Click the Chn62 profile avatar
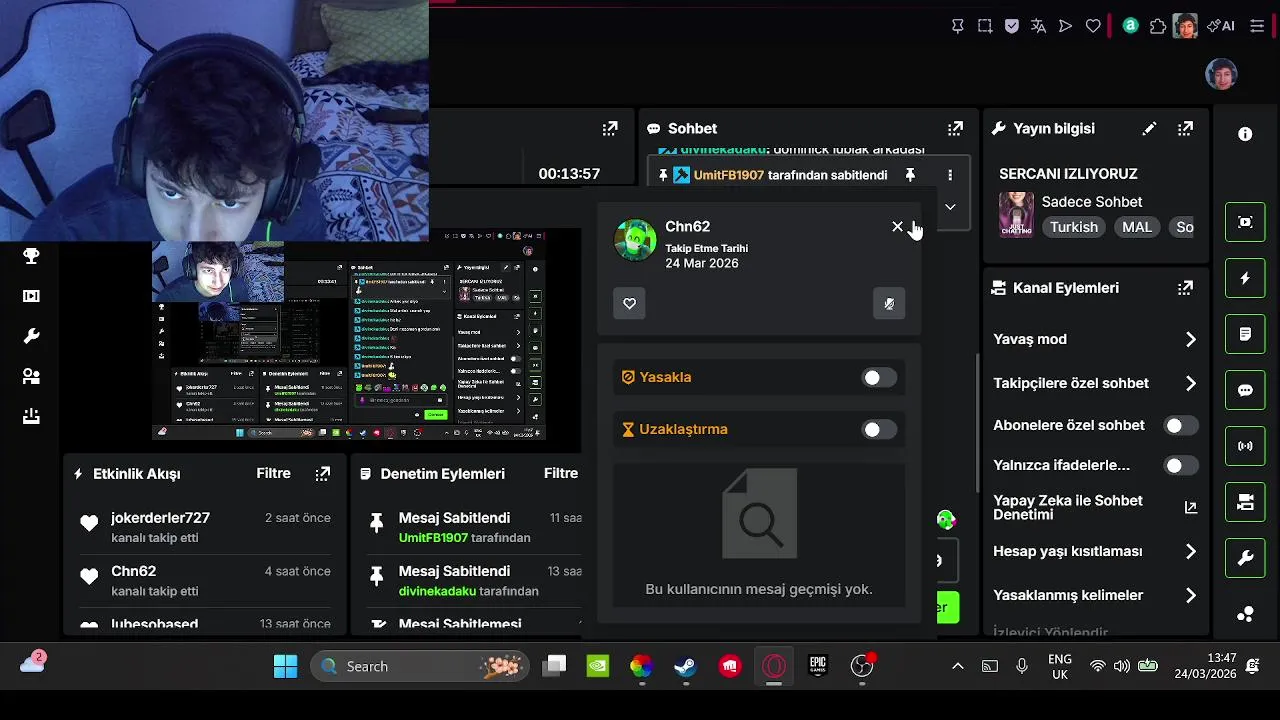Image resolution: width=1280 pixels, height=720 pixels. [635, 241]
